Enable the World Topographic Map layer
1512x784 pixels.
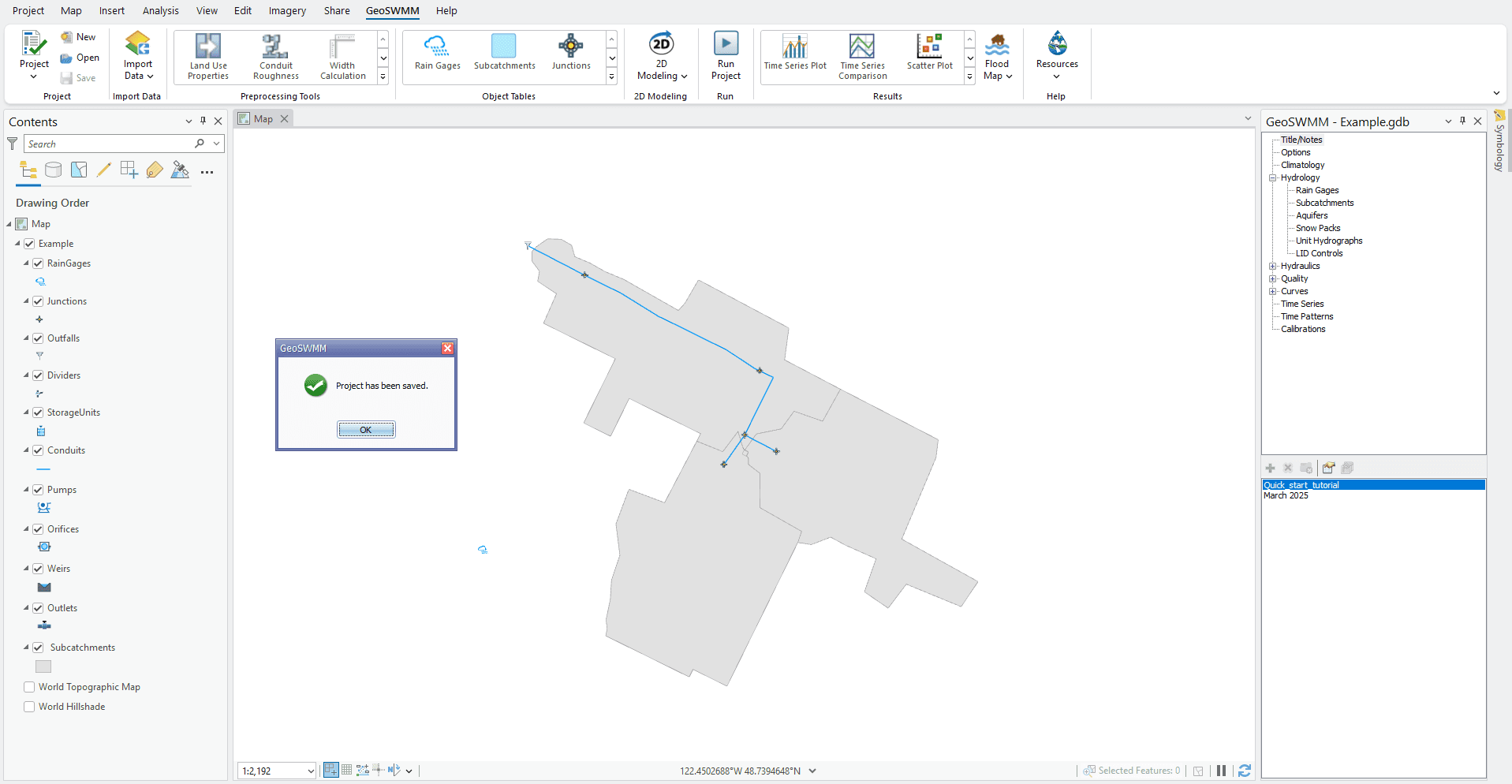pos(29,687)
